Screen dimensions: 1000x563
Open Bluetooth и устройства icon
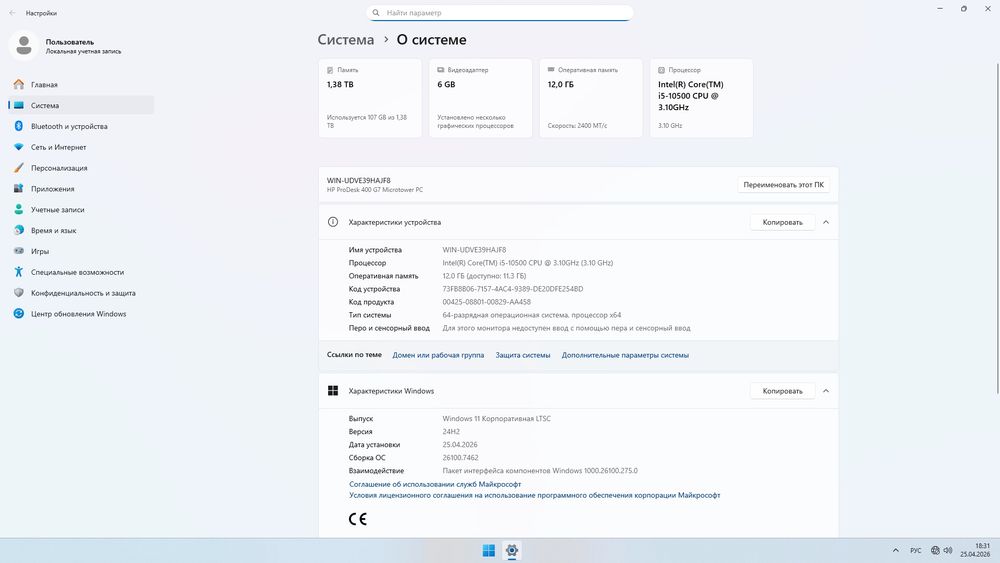[18, 126]
